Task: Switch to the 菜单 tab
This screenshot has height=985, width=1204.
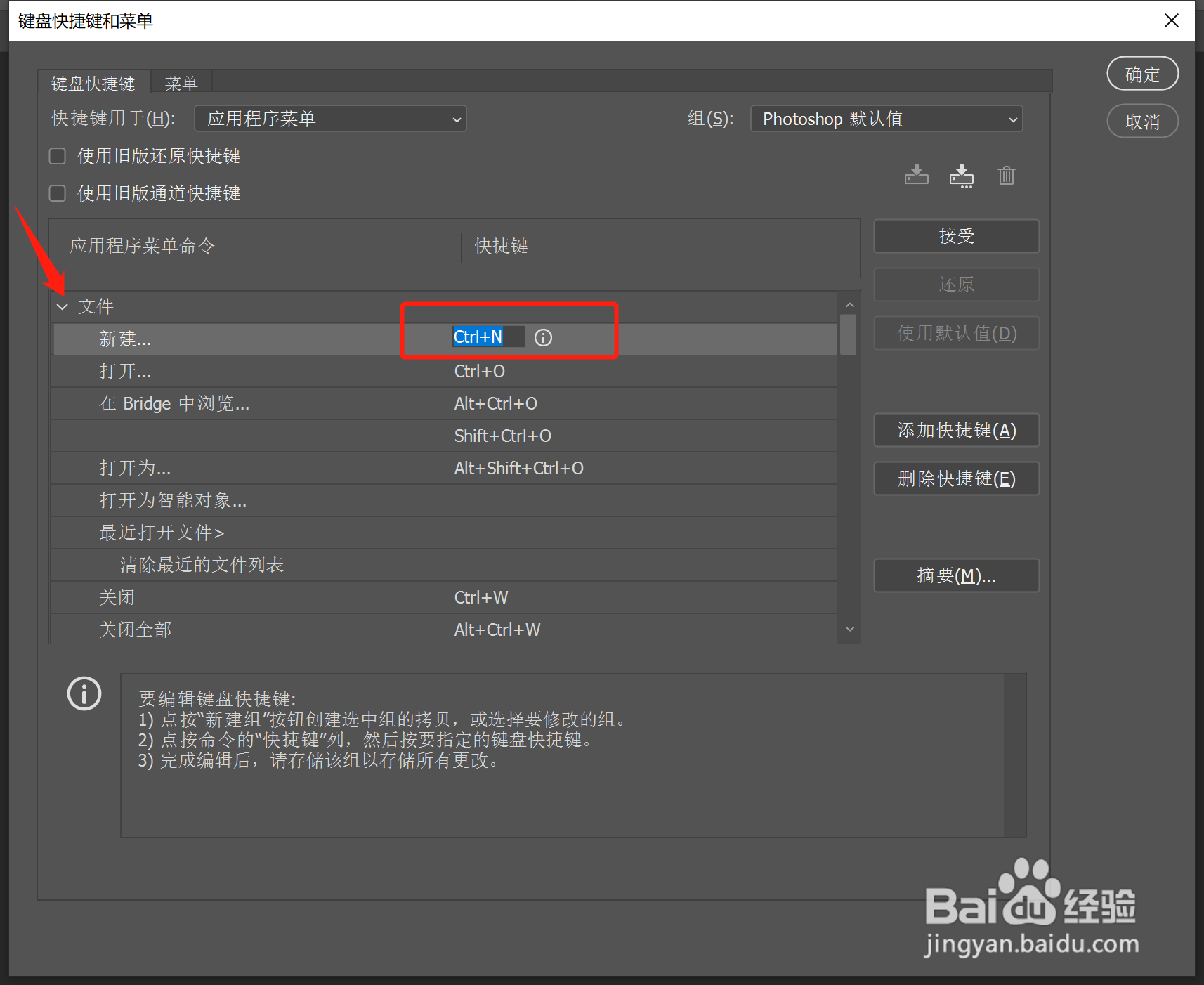Action: (181, 84)
